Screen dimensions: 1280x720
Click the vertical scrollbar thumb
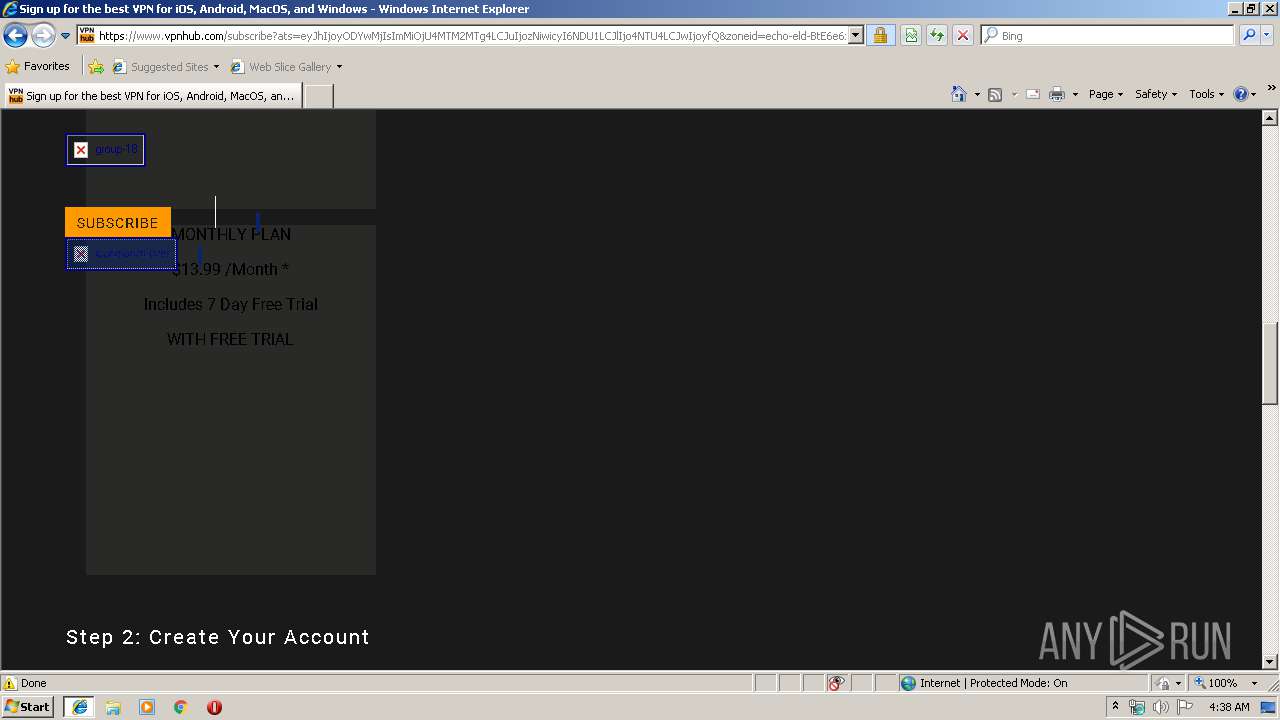[x=1270, y=363]
